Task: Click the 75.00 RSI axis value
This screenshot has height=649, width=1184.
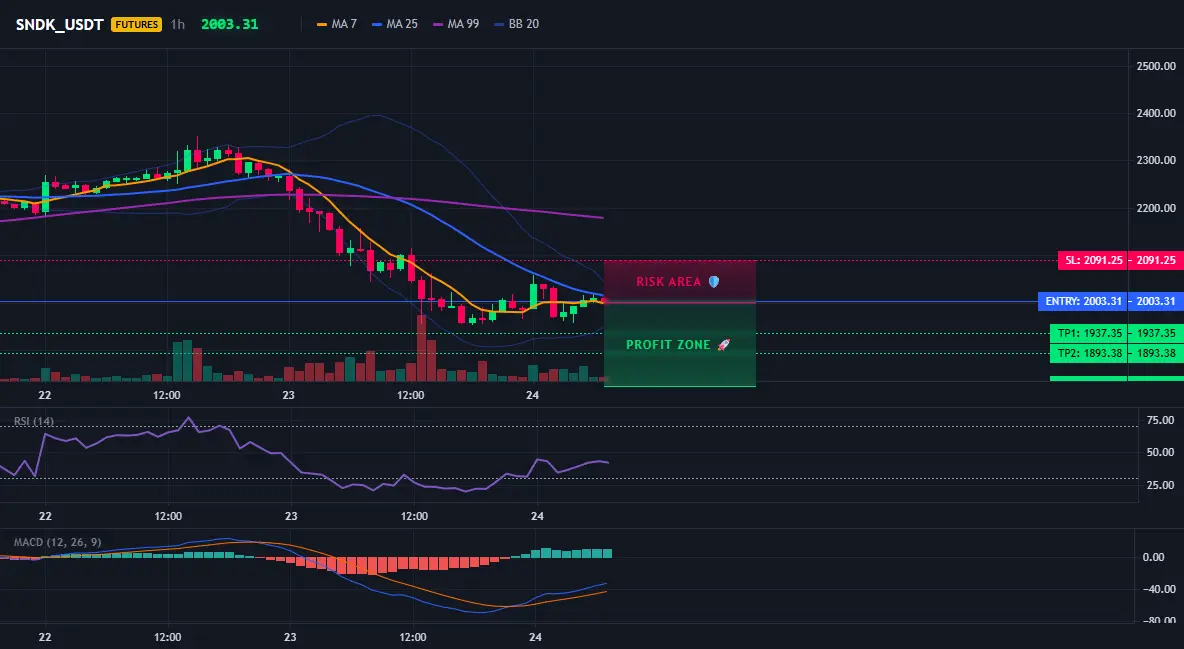Action: (1161, 420)
